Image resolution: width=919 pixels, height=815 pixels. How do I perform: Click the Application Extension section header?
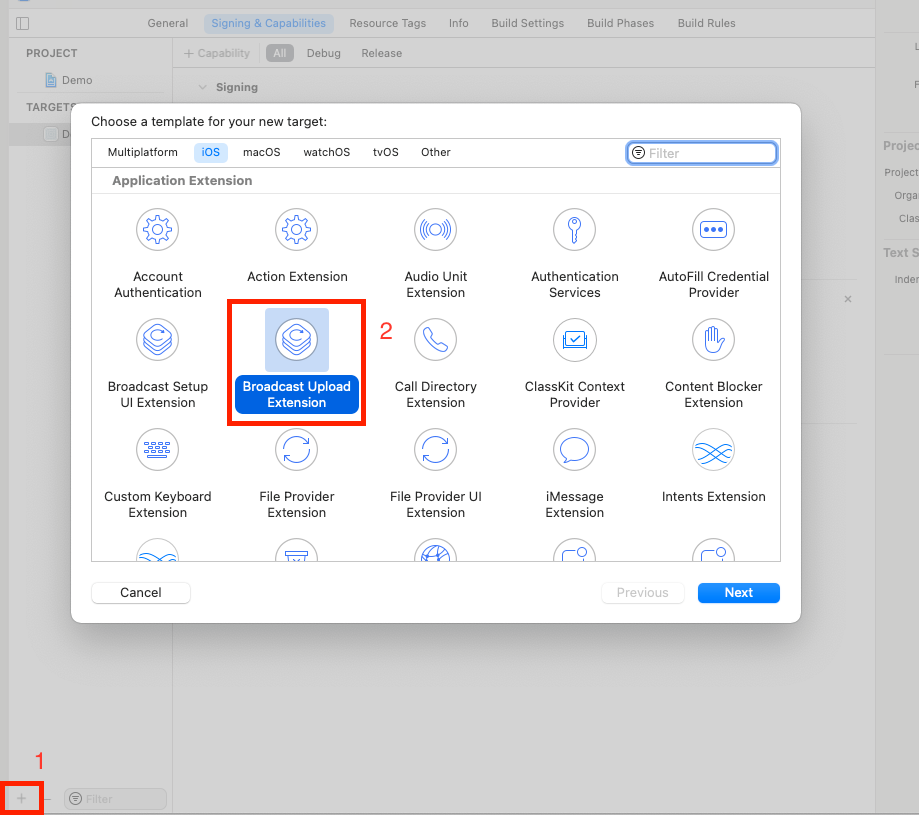[x=182, y=180]
